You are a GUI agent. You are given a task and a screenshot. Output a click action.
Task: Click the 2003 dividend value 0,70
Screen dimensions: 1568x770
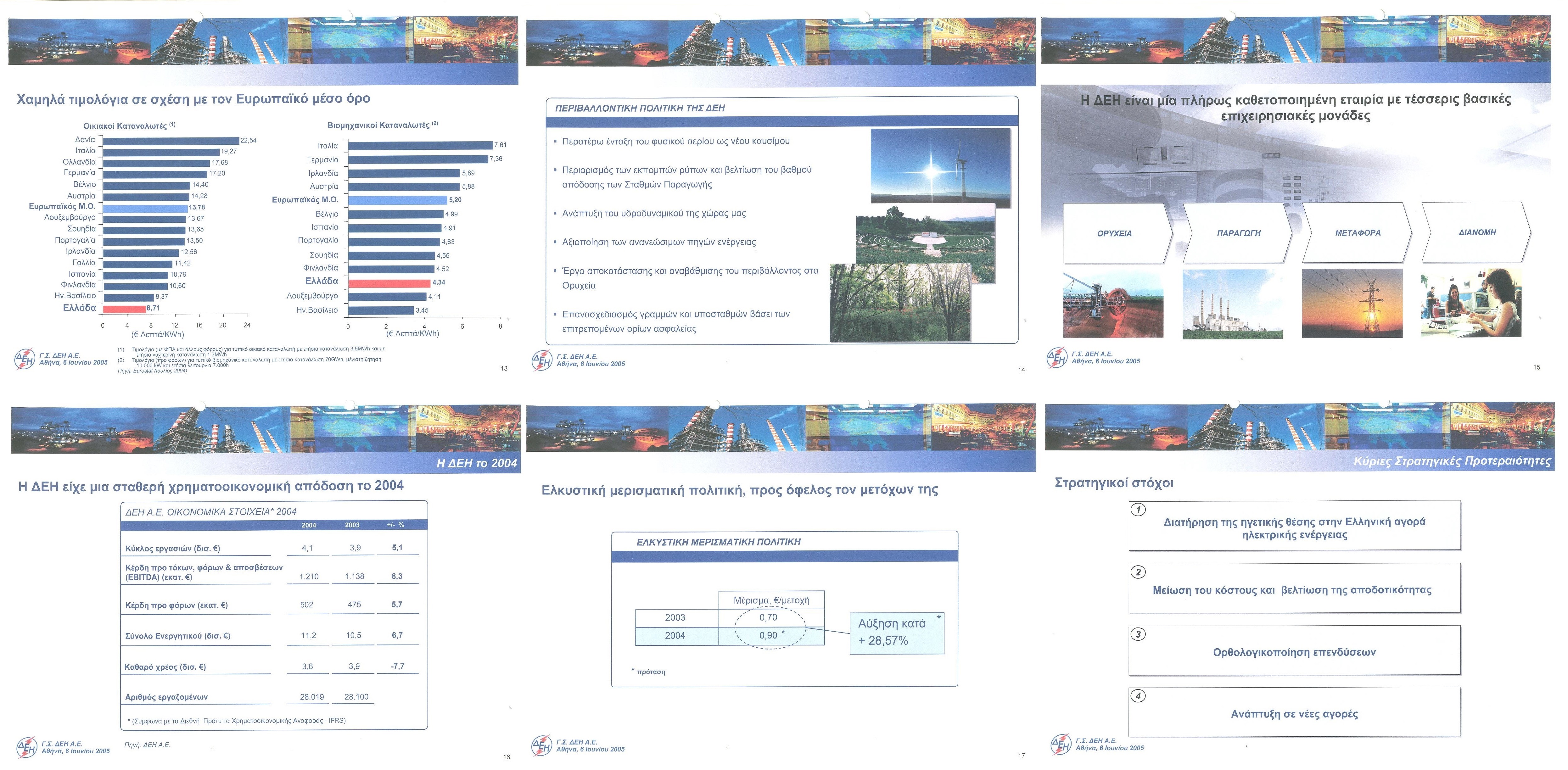(x=768, y=617)
